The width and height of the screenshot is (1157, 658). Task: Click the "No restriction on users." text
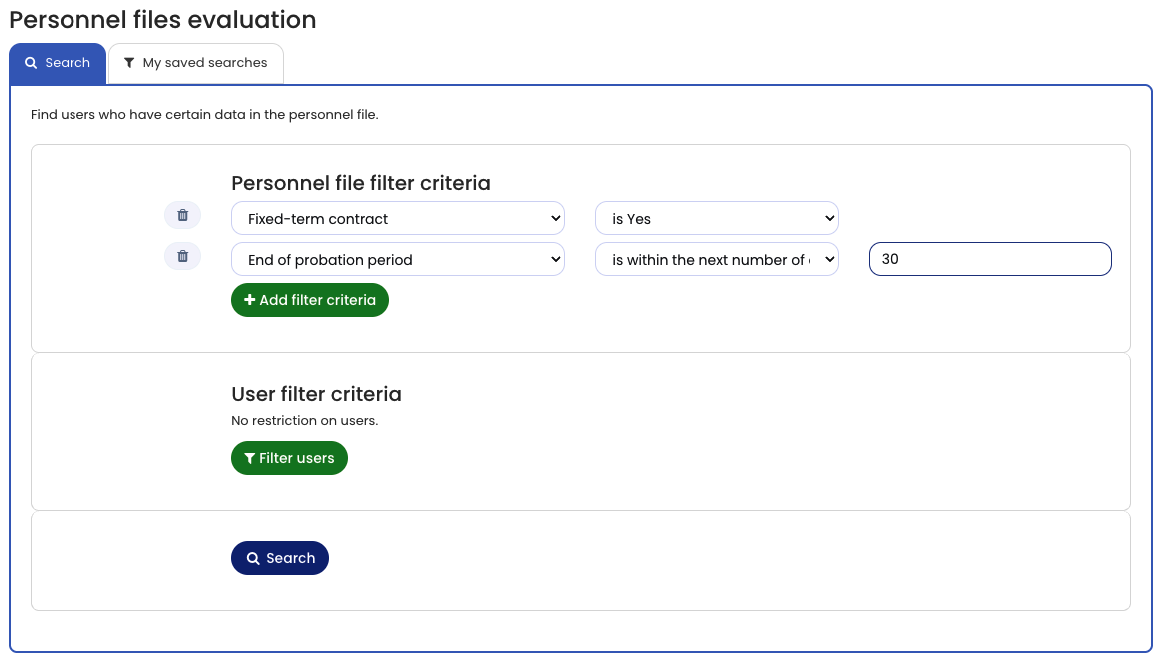(x=304, y=420)
